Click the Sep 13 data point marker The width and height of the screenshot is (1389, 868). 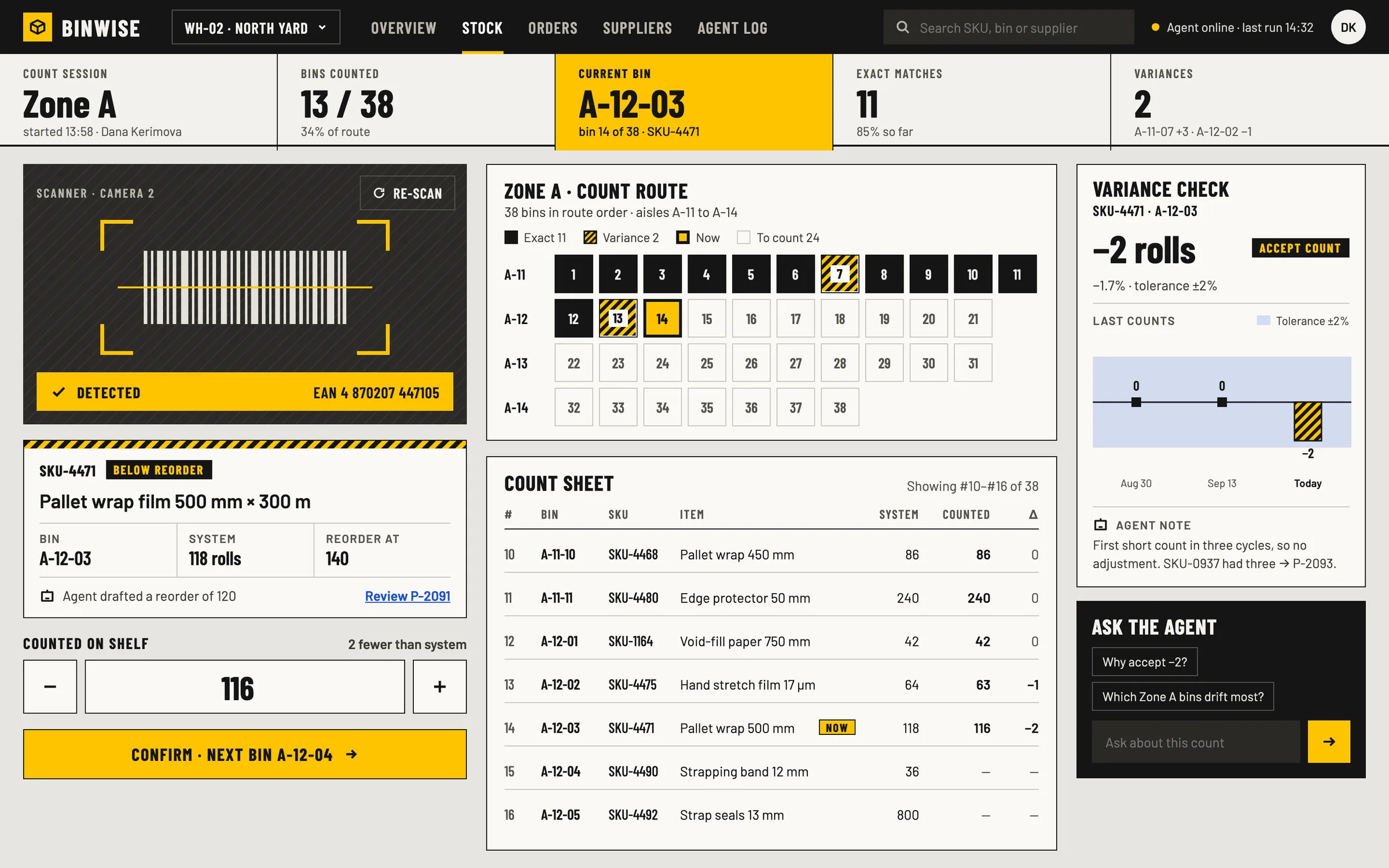coord(1222,402)
